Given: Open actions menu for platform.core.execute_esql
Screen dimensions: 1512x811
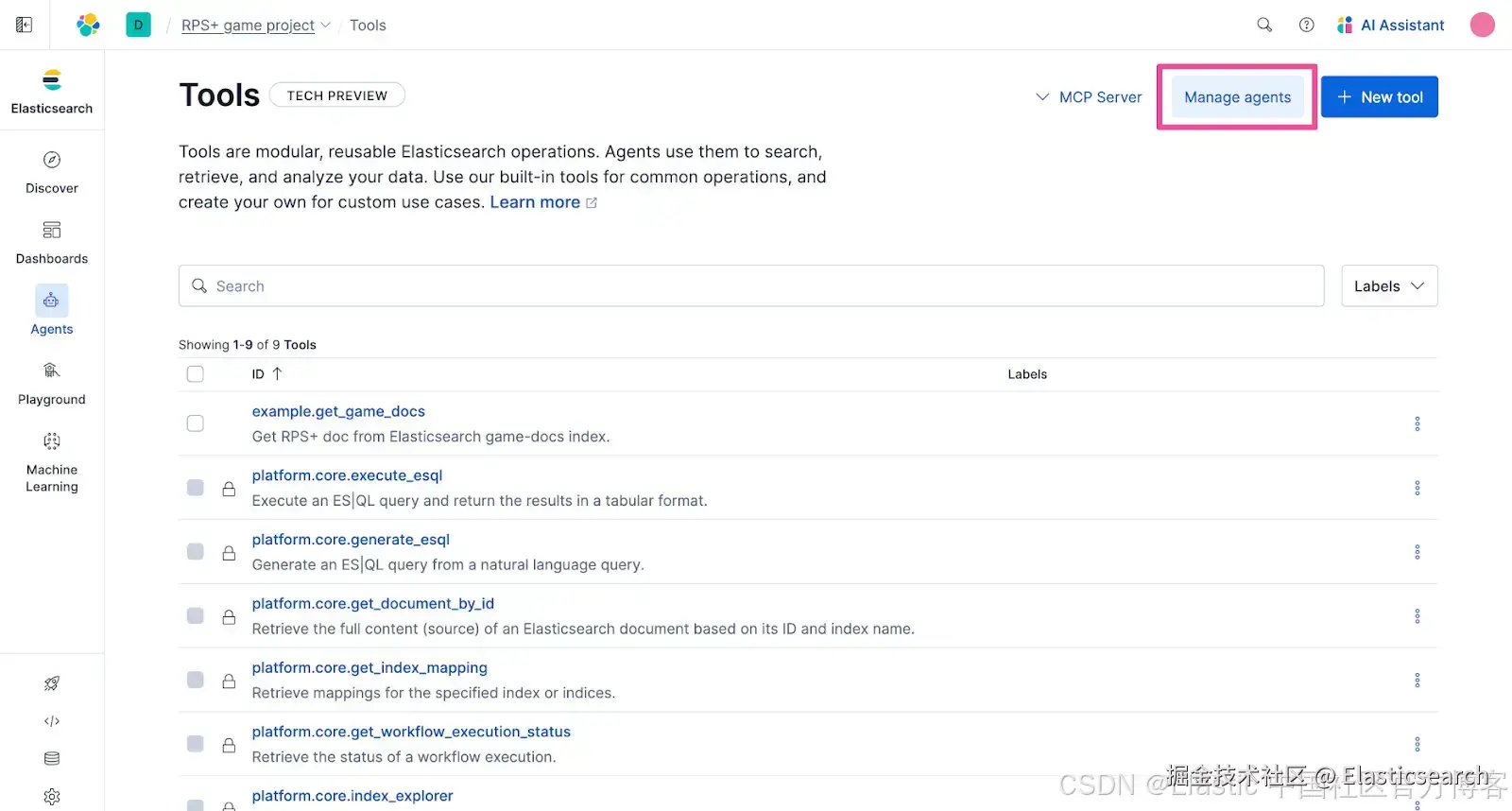Looking at the screenshot, I should click(x=1417, y=488).
